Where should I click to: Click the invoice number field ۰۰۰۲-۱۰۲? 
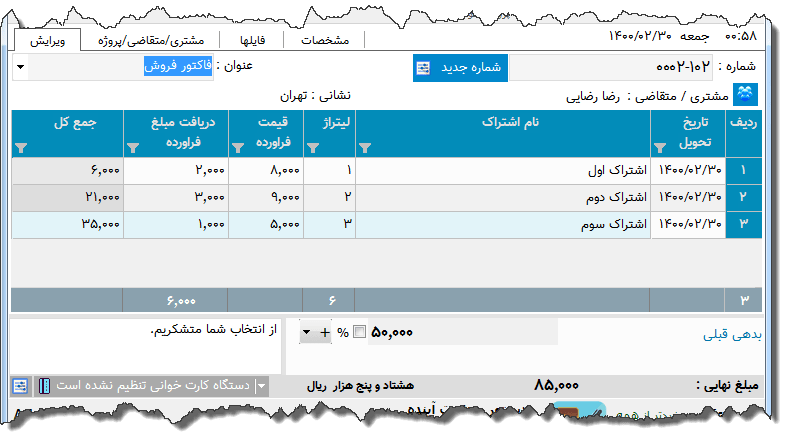611,67
